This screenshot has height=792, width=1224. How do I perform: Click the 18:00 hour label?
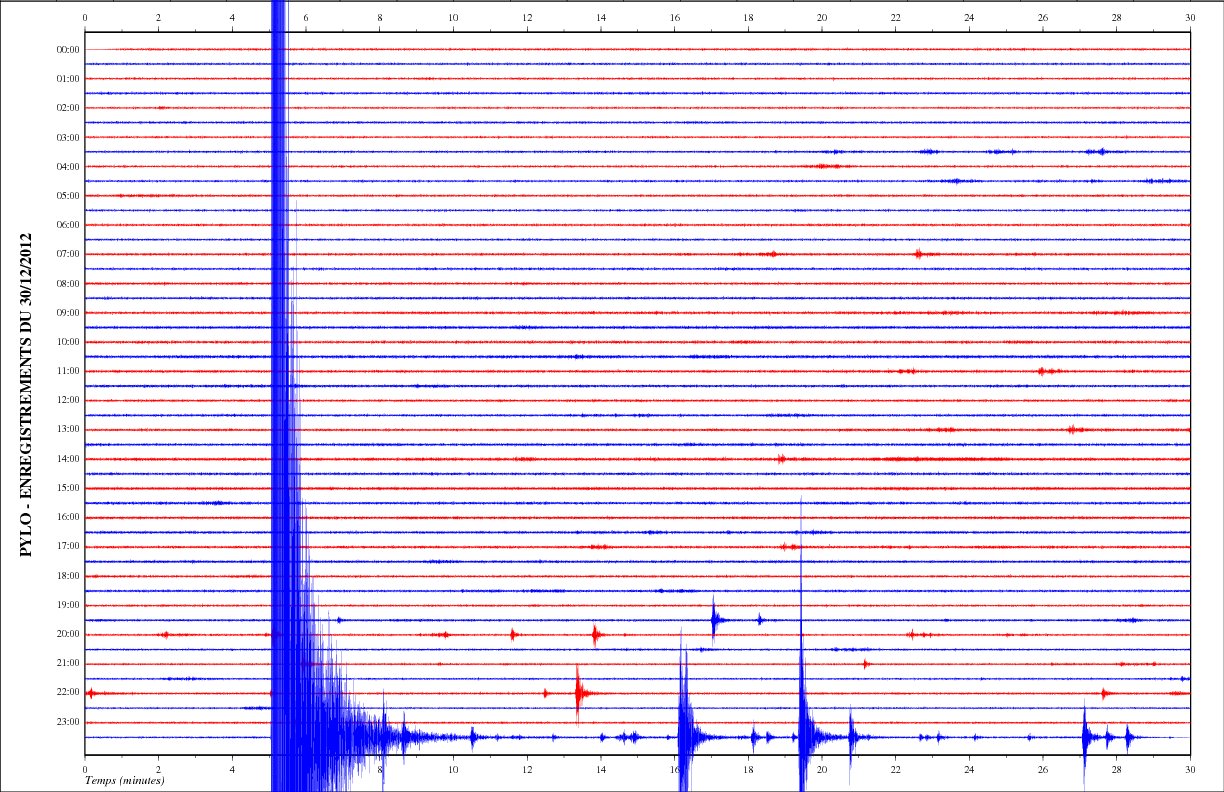pyautogui.click(x=68, y=576)
